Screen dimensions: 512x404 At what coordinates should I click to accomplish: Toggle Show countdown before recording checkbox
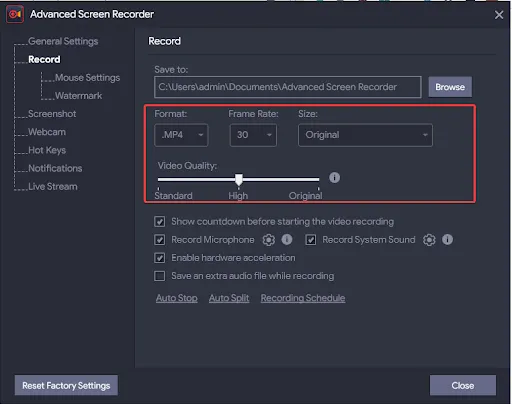160,222
